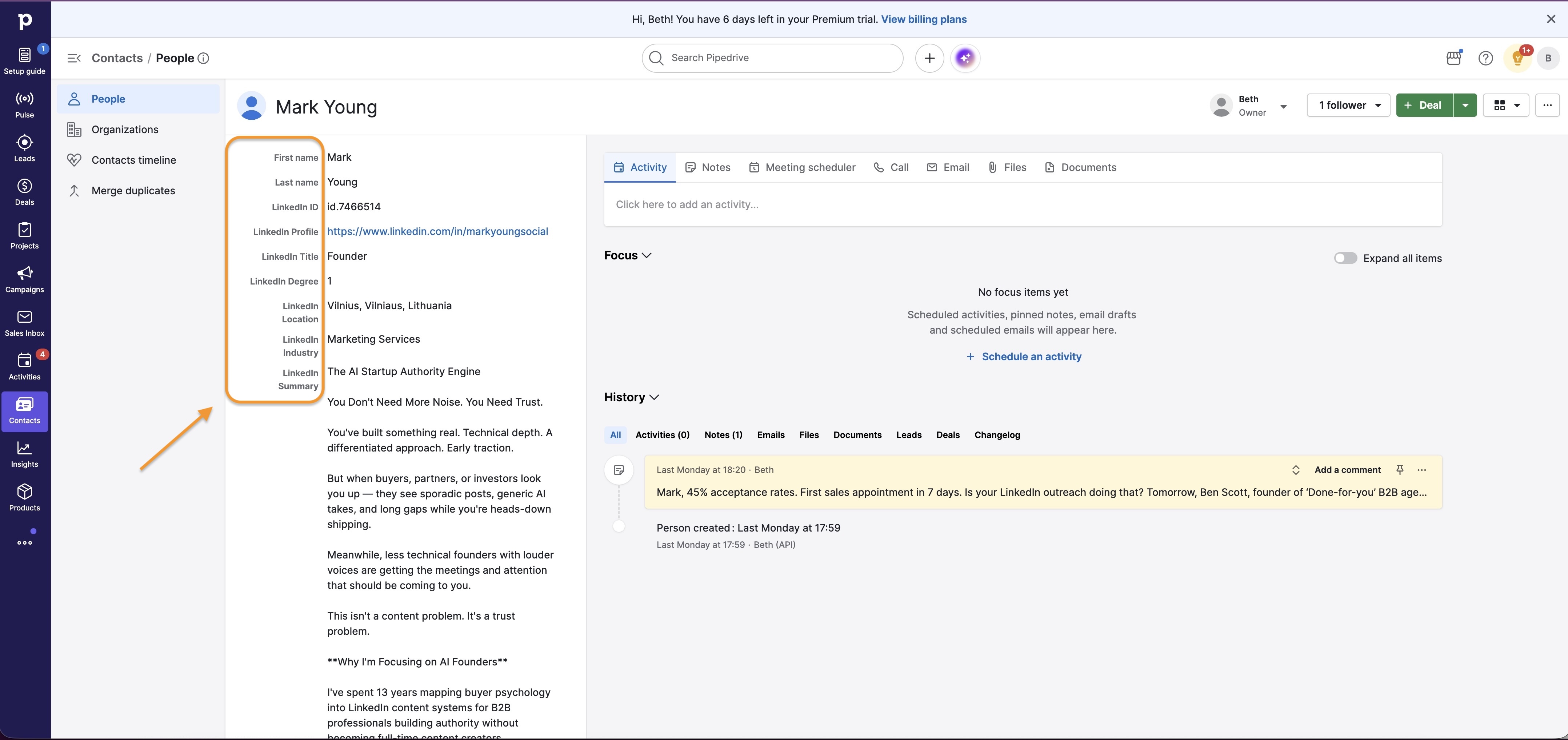Go to Insights in left sidebar
This screenshot has width=1568, height=740.
click(x=24, y=454)
